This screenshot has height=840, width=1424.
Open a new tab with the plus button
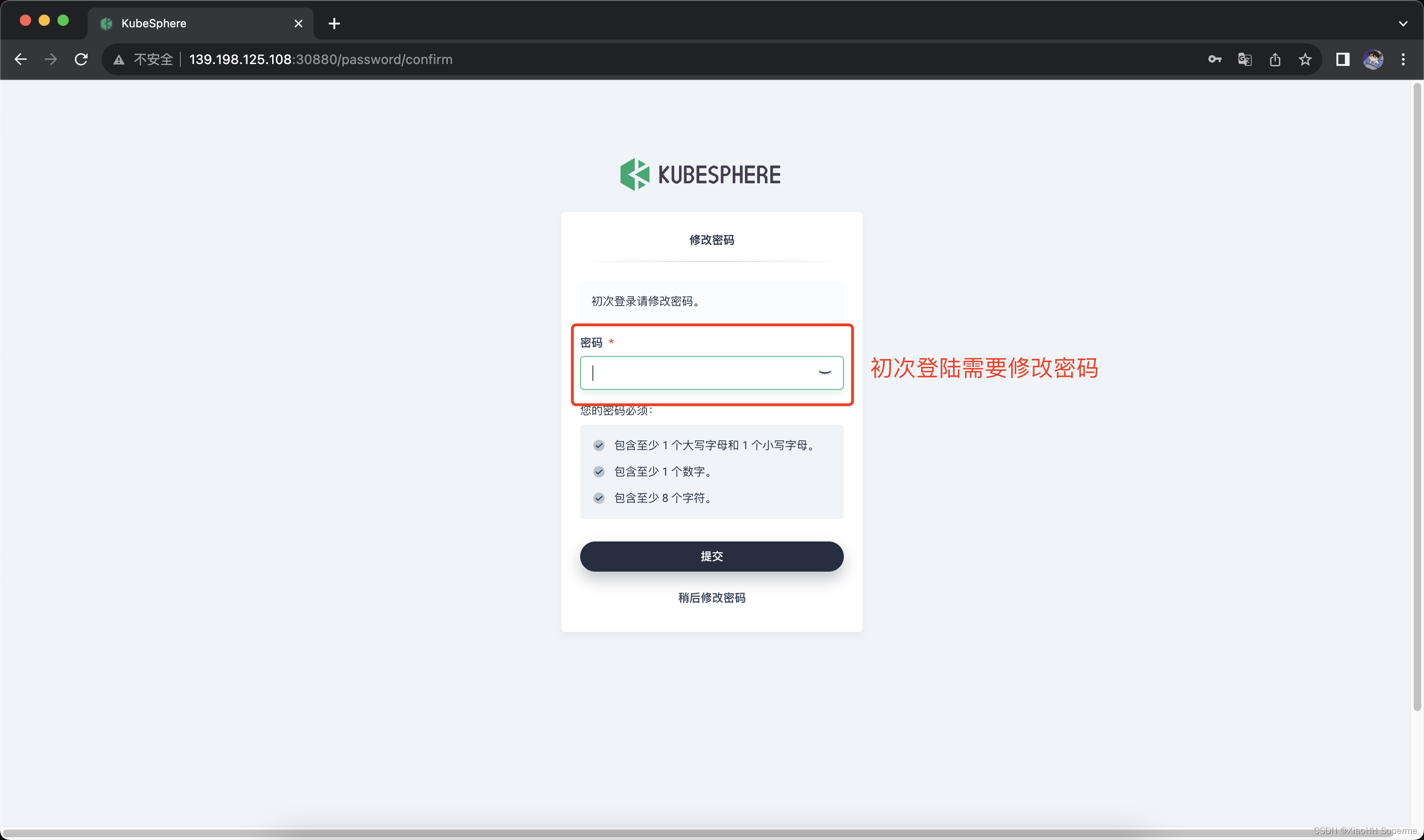[x=334, y=23]
